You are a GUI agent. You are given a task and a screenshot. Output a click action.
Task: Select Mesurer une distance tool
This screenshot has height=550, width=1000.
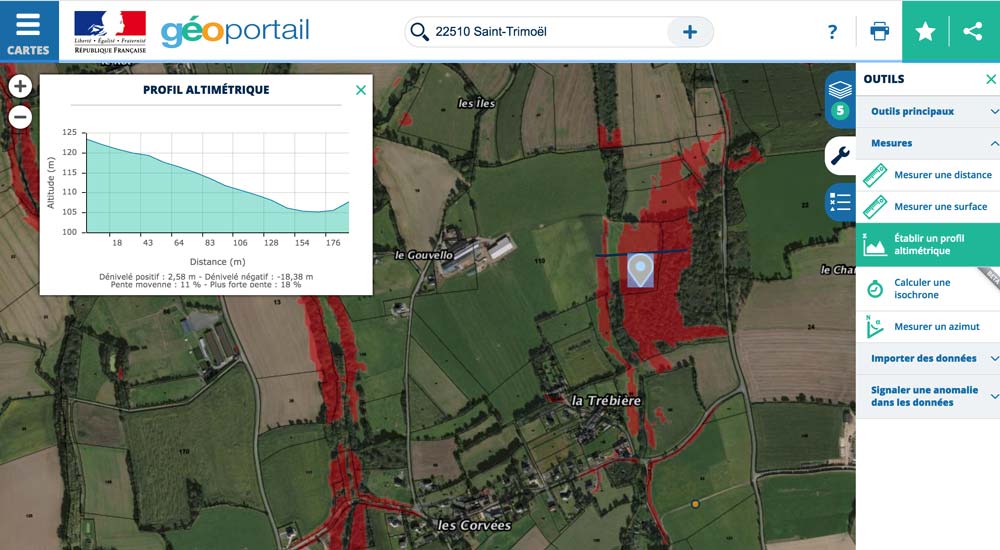tap(928, 175)
